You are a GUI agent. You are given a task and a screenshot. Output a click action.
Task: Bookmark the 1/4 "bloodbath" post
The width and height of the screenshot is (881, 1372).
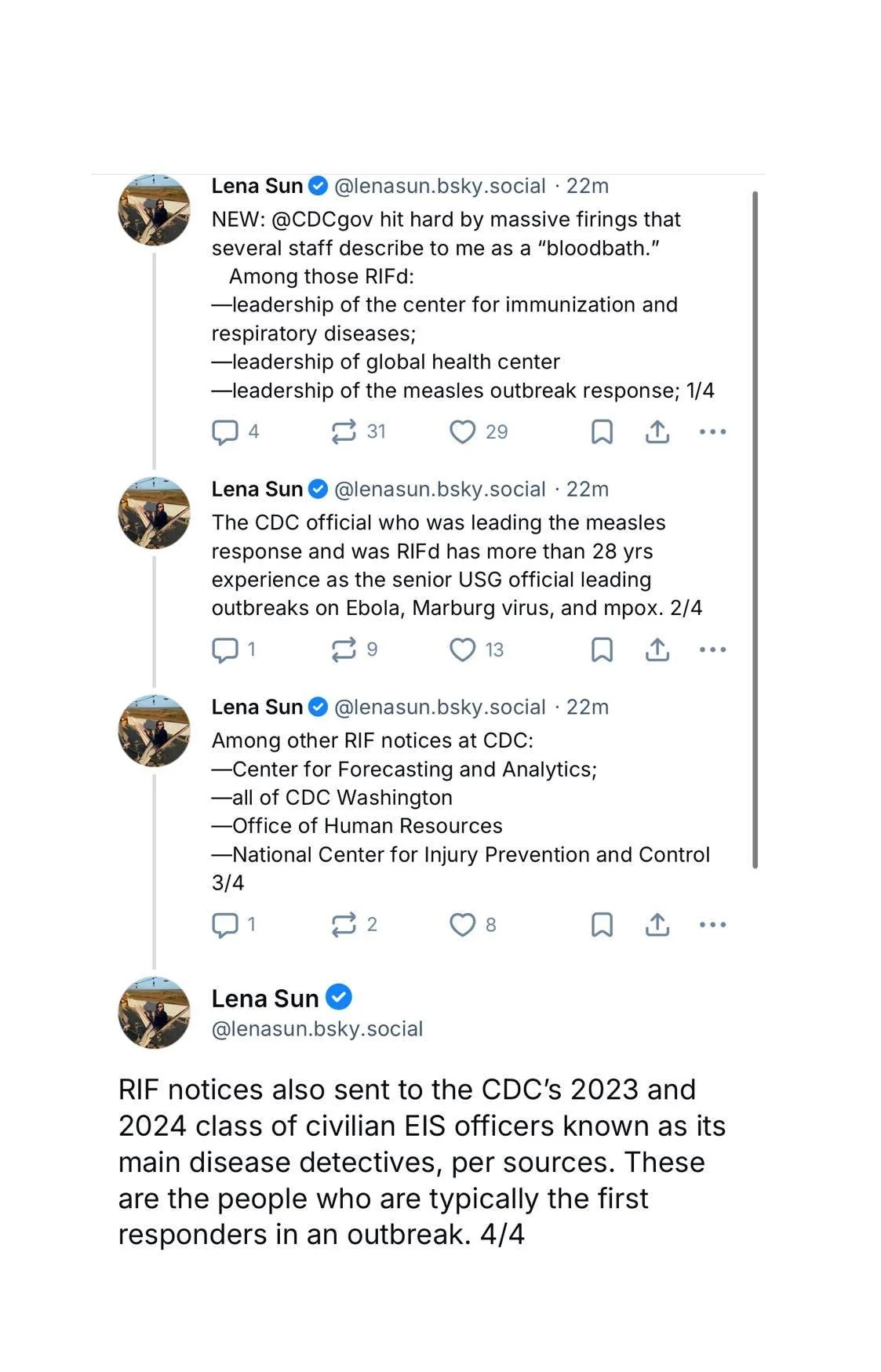602,432
